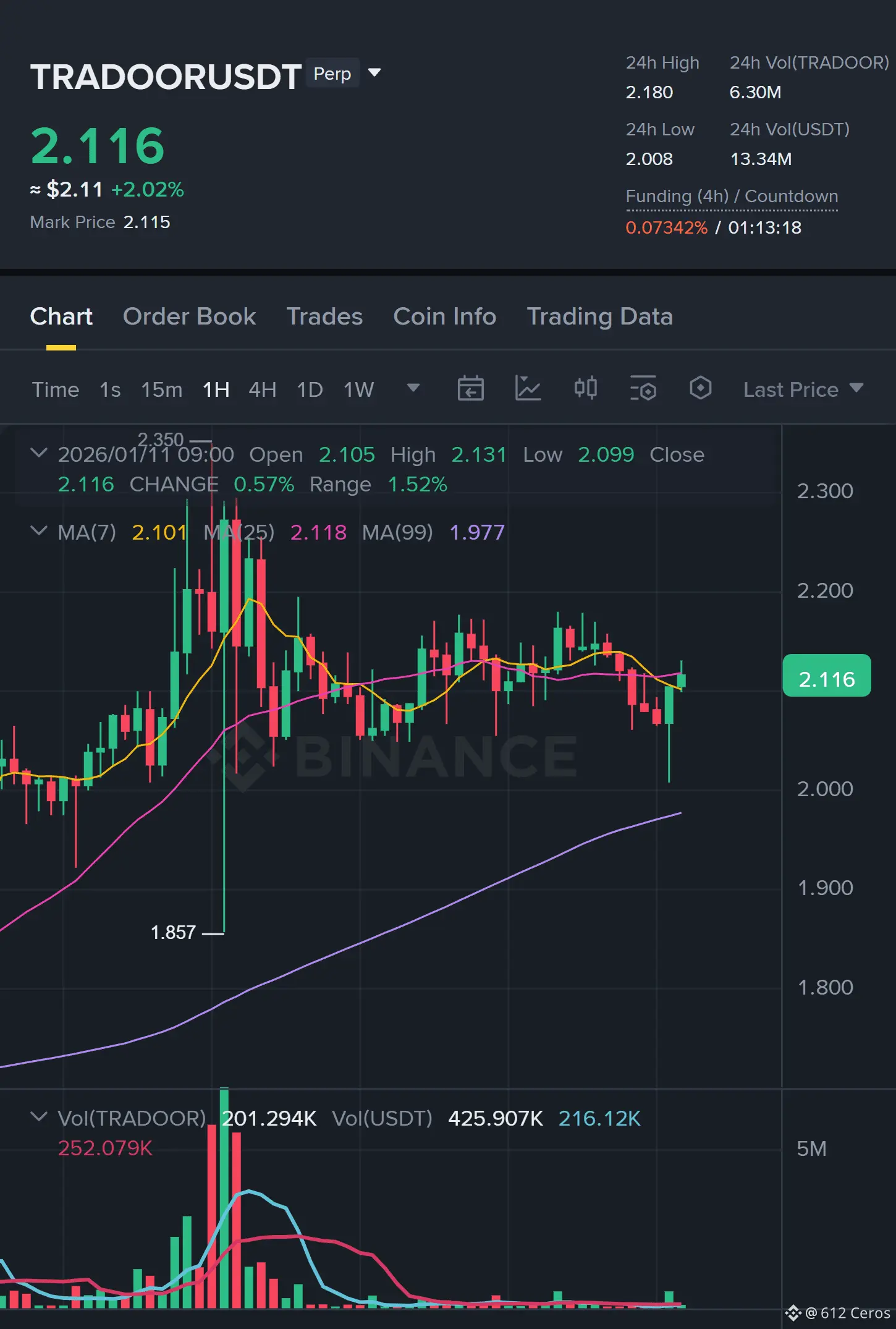Select the 1H interval
The height and width of the screenshot is (1329, 896).
216,389
